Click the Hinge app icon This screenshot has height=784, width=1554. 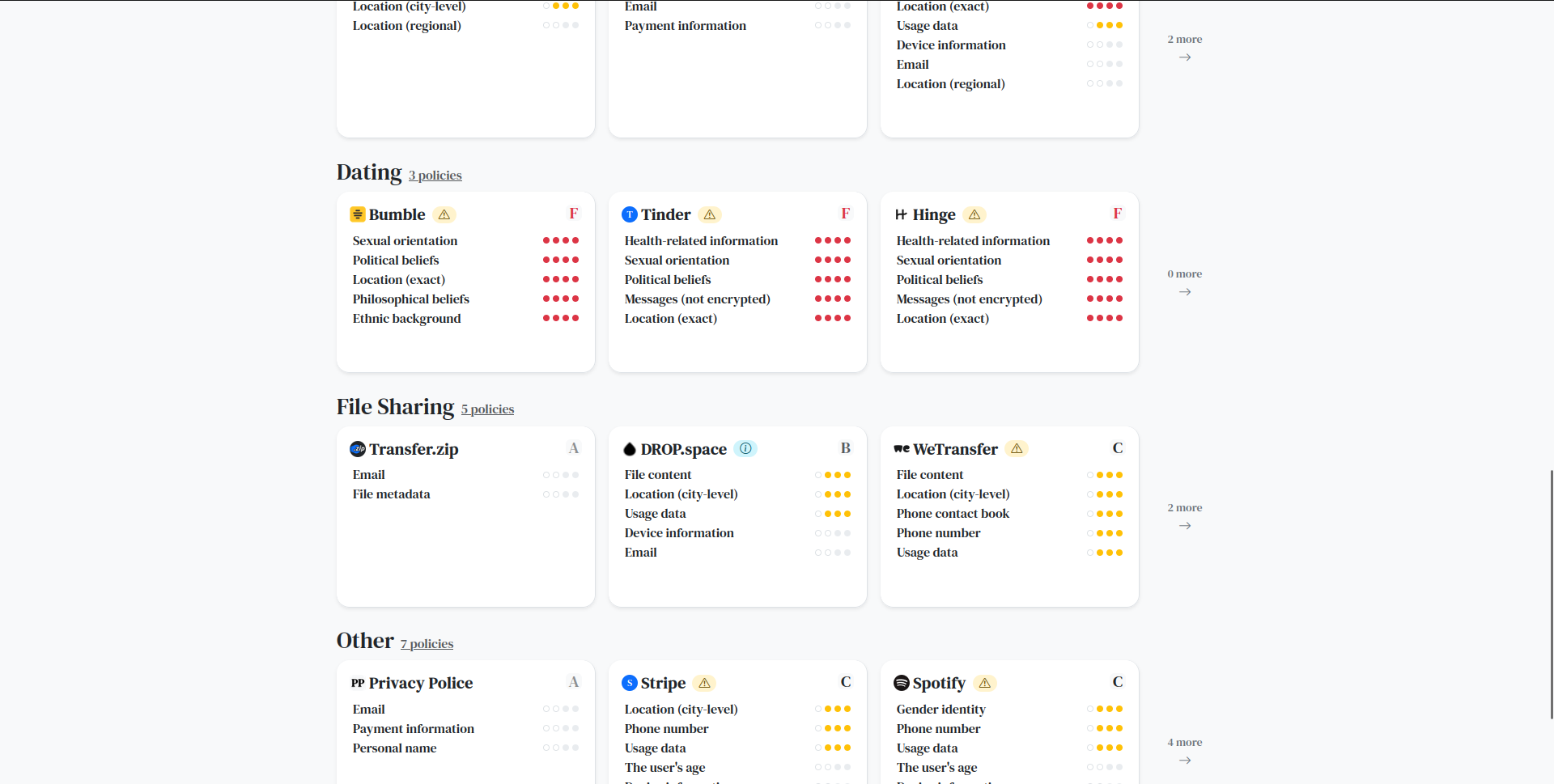point(901,214)
